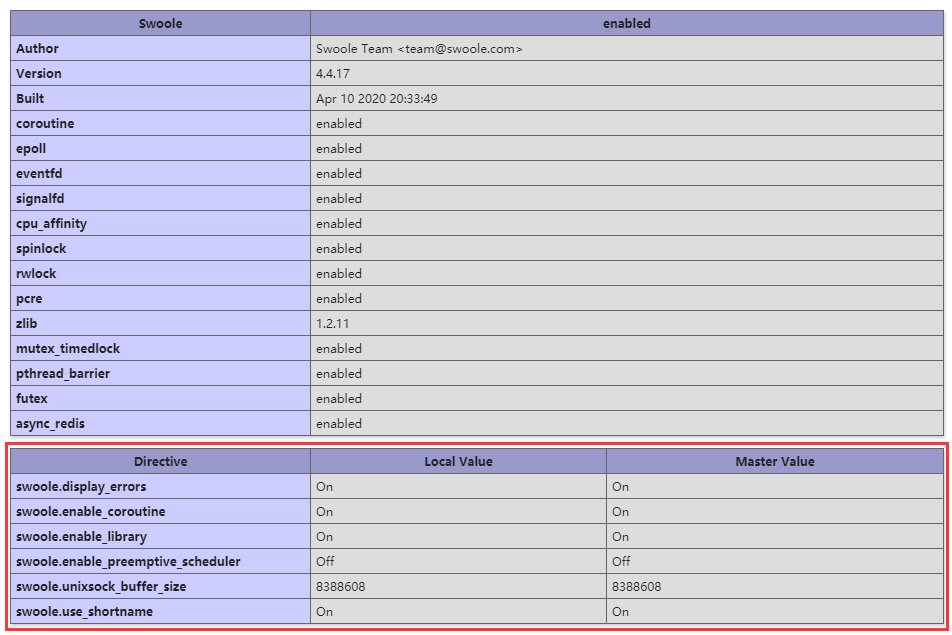Click Master Value "On" for swoole.enable_coroutine

620,511
